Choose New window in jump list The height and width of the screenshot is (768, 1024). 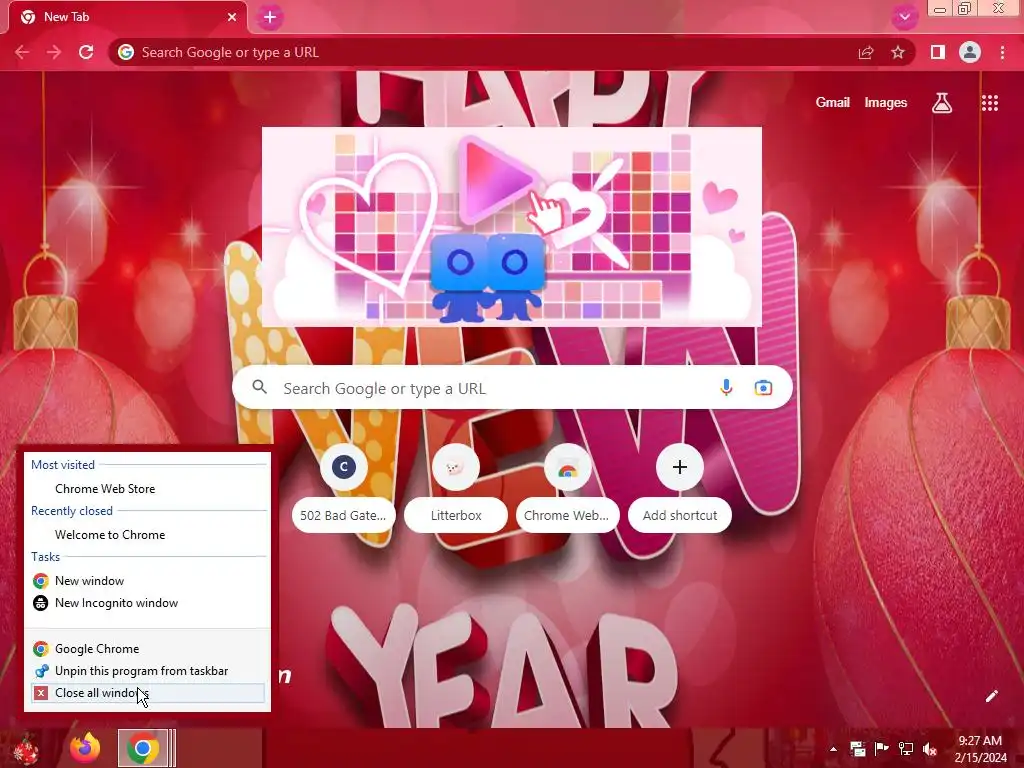coord(148,581)
